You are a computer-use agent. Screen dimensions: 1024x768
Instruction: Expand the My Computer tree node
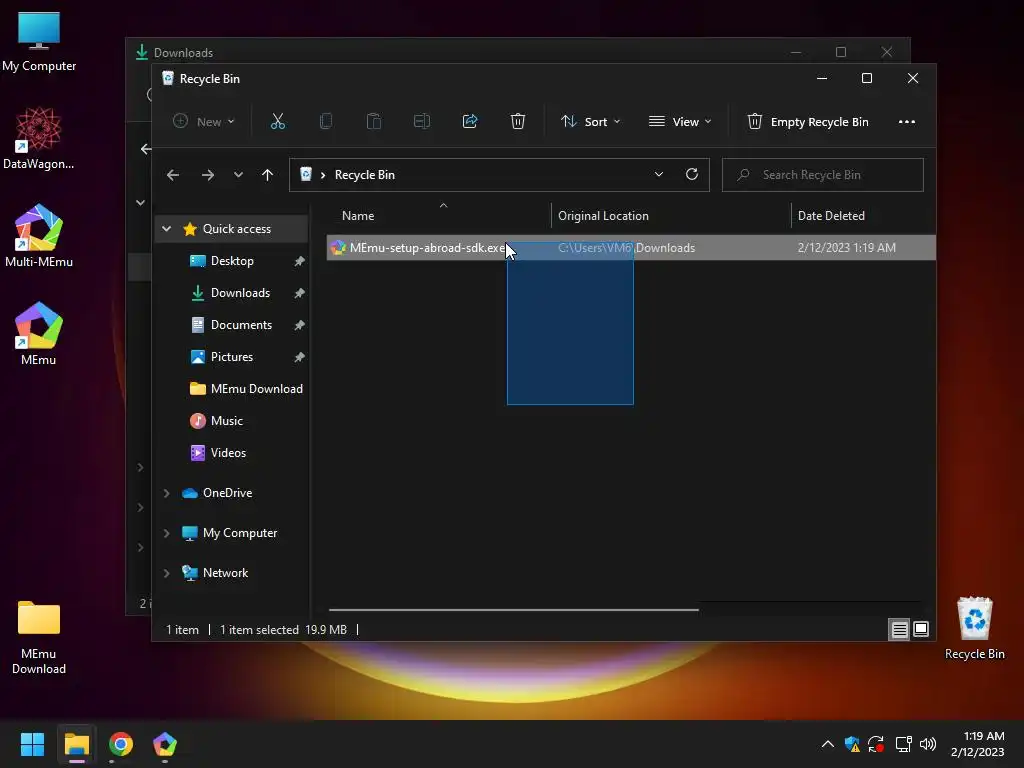(167, 533)
